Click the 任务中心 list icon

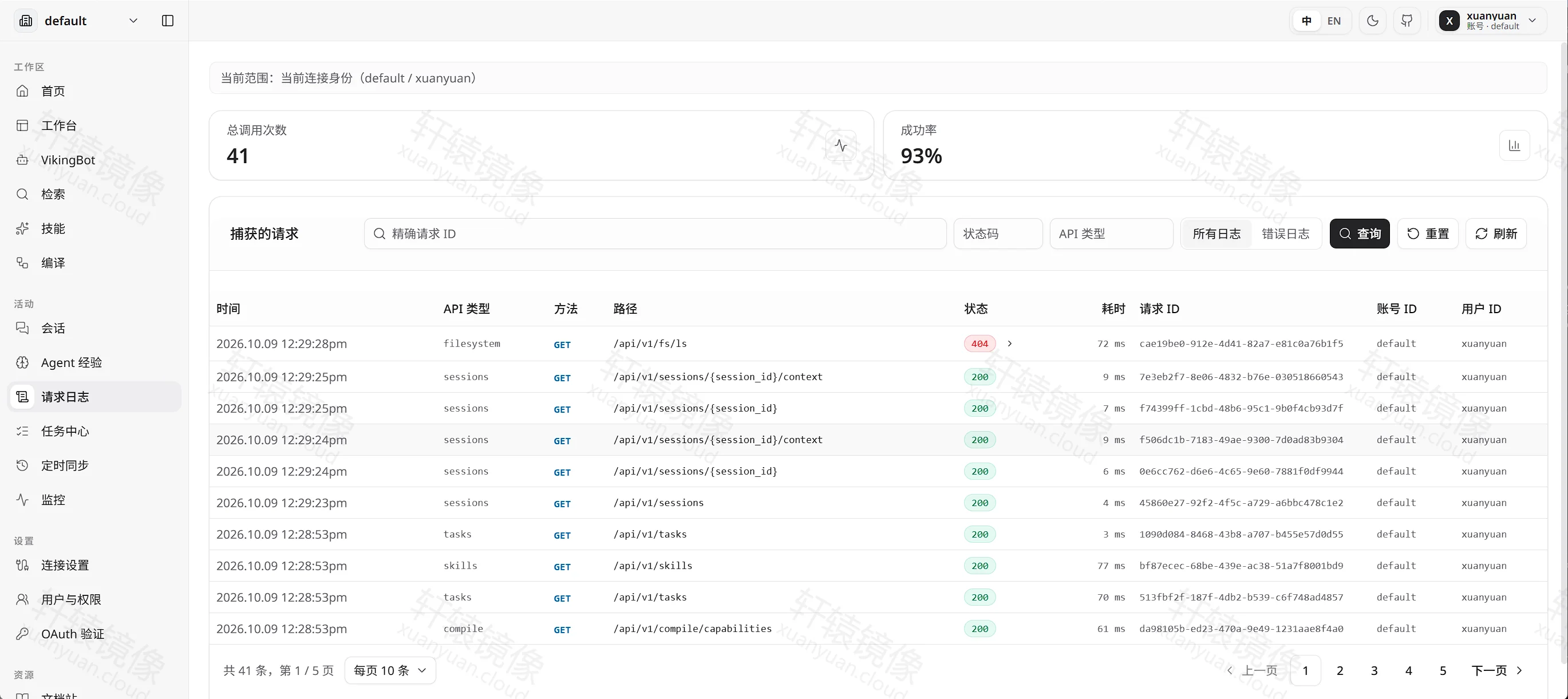(22, 431)
